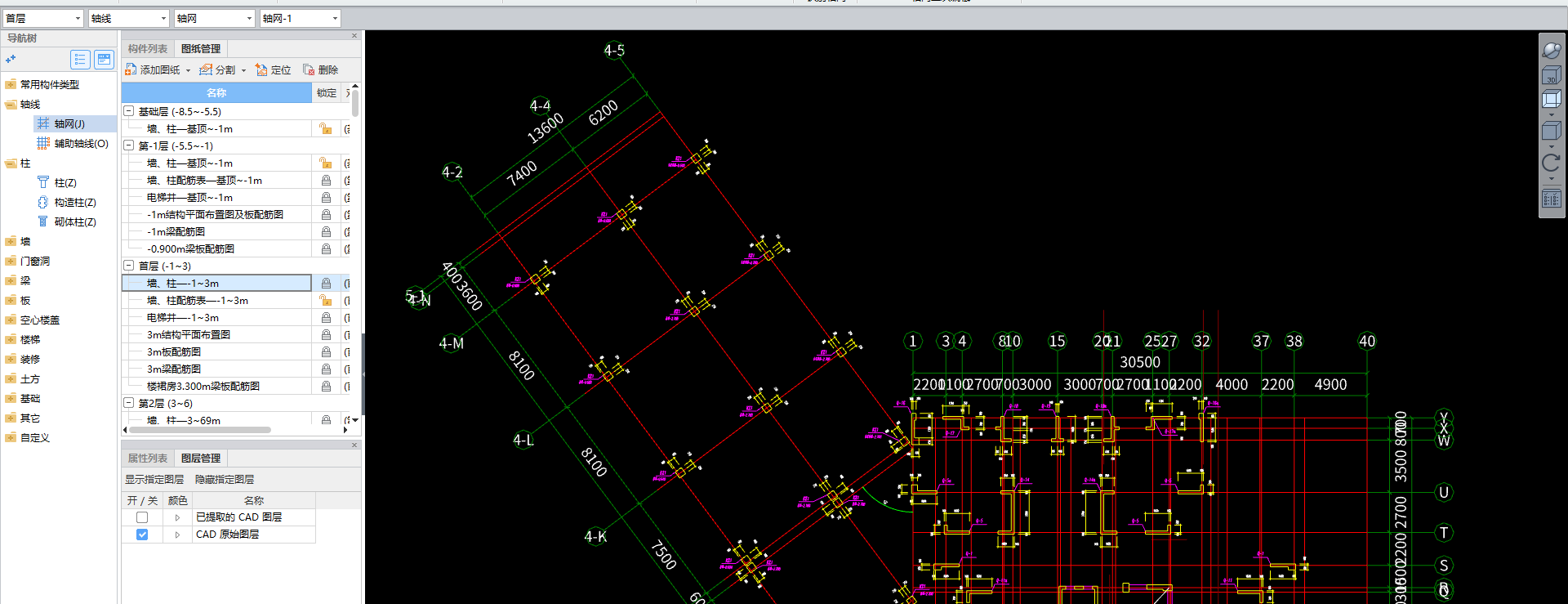The width and height of the screenshot is (1568, 604).
Task: Click the 定位 locate button
Action: (x=273, y=70)
